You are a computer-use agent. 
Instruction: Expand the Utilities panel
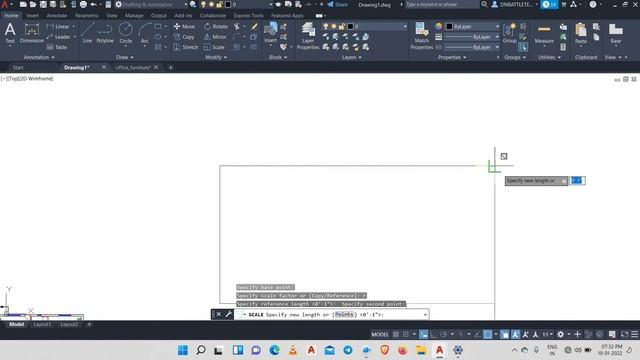pos(549,57)
